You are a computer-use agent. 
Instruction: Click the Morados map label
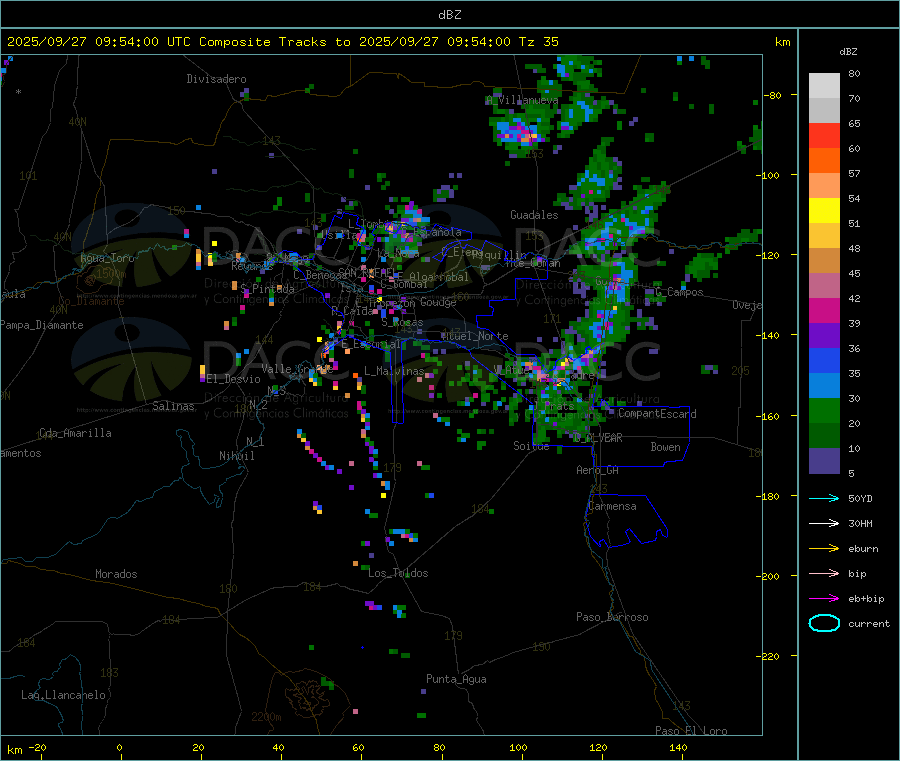[x=116, y=574]
